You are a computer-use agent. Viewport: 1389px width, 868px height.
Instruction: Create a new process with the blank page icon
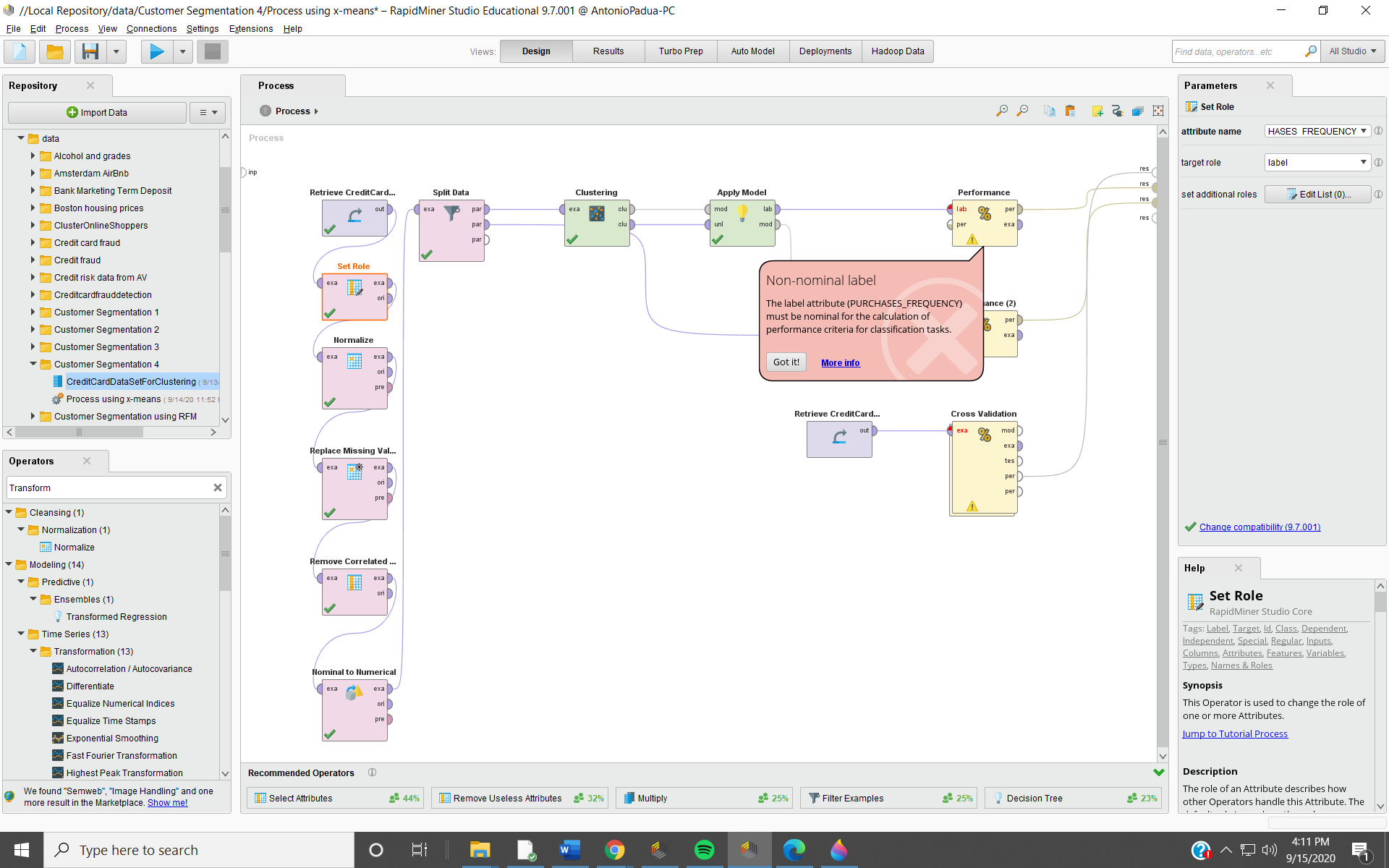[x=20, y=51]
